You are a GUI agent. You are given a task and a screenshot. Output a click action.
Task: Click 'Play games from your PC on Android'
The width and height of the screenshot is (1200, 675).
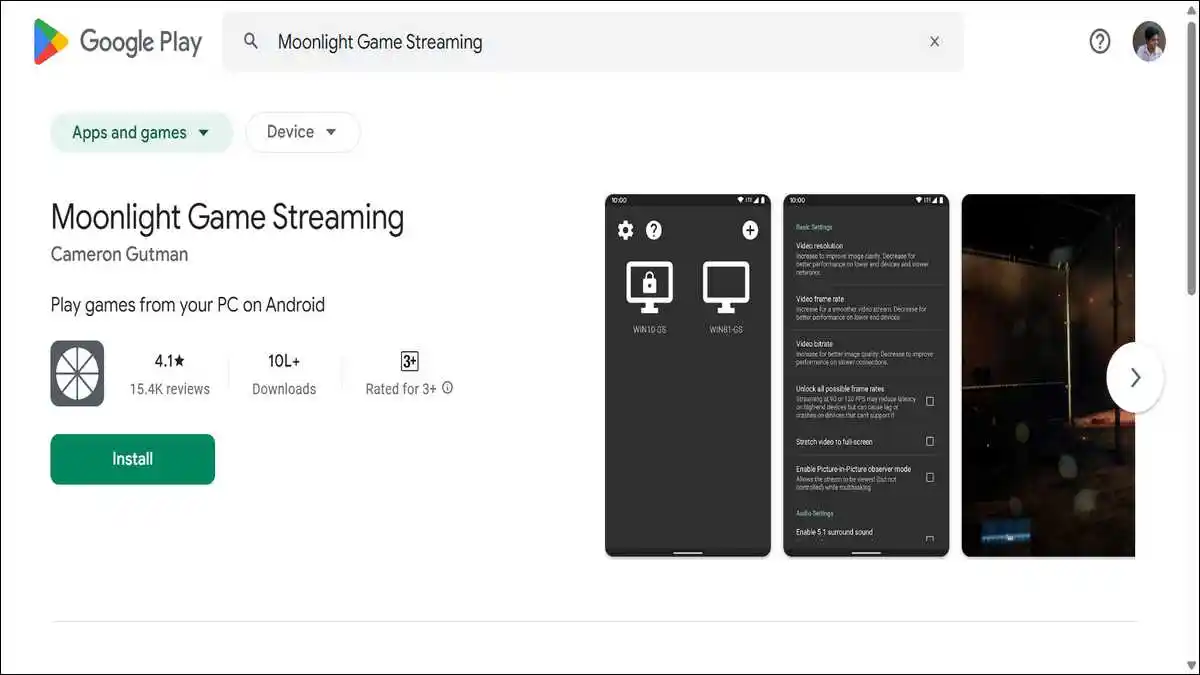[188, 305]
